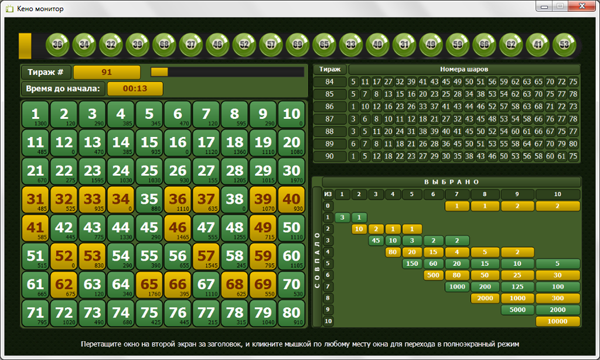Click the yellow ball dispenser bar
The image size is (600, 360).
[x=25, y=46]
